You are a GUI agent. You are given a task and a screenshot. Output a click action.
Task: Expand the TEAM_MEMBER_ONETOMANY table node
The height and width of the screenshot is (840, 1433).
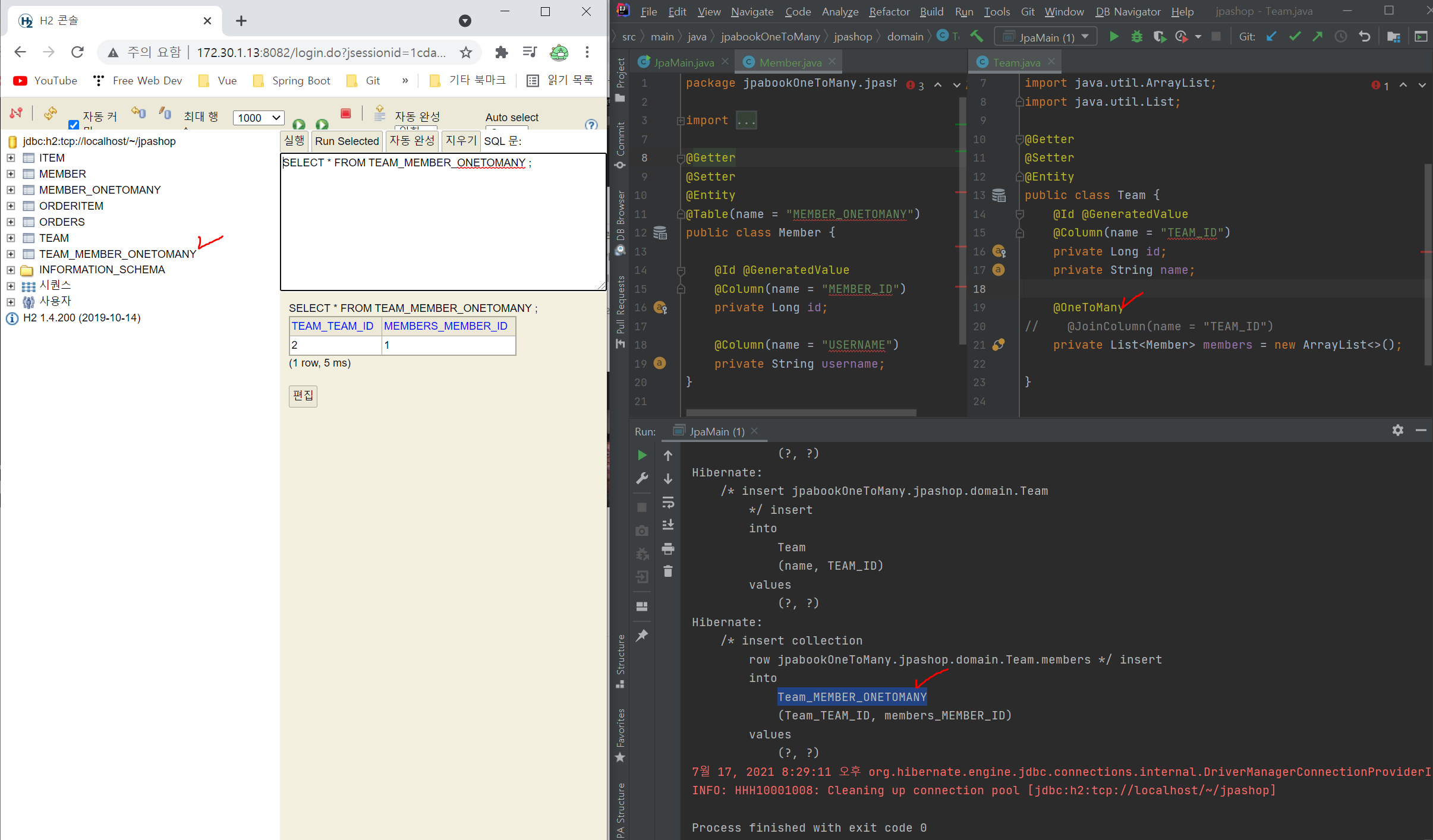point(11,254)
